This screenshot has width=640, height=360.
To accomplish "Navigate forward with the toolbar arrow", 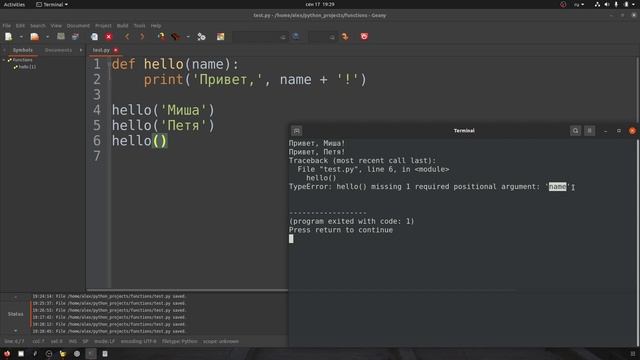I will [x=142, y=37].
